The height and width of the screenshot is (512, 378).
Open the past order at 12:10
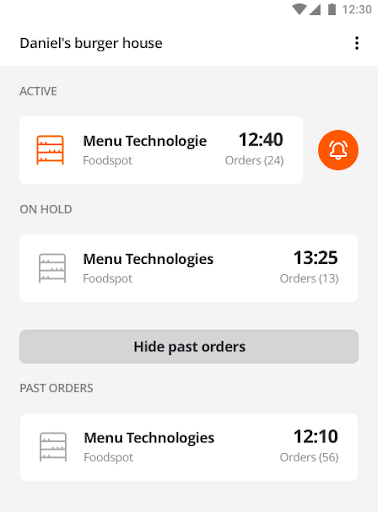pos(189,447)
